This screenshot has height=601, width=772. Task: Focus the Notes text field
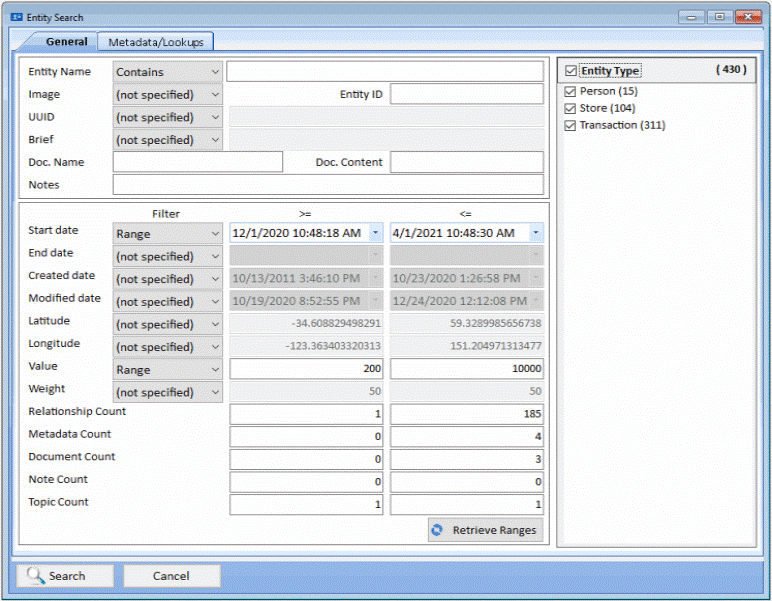point(328,185)
